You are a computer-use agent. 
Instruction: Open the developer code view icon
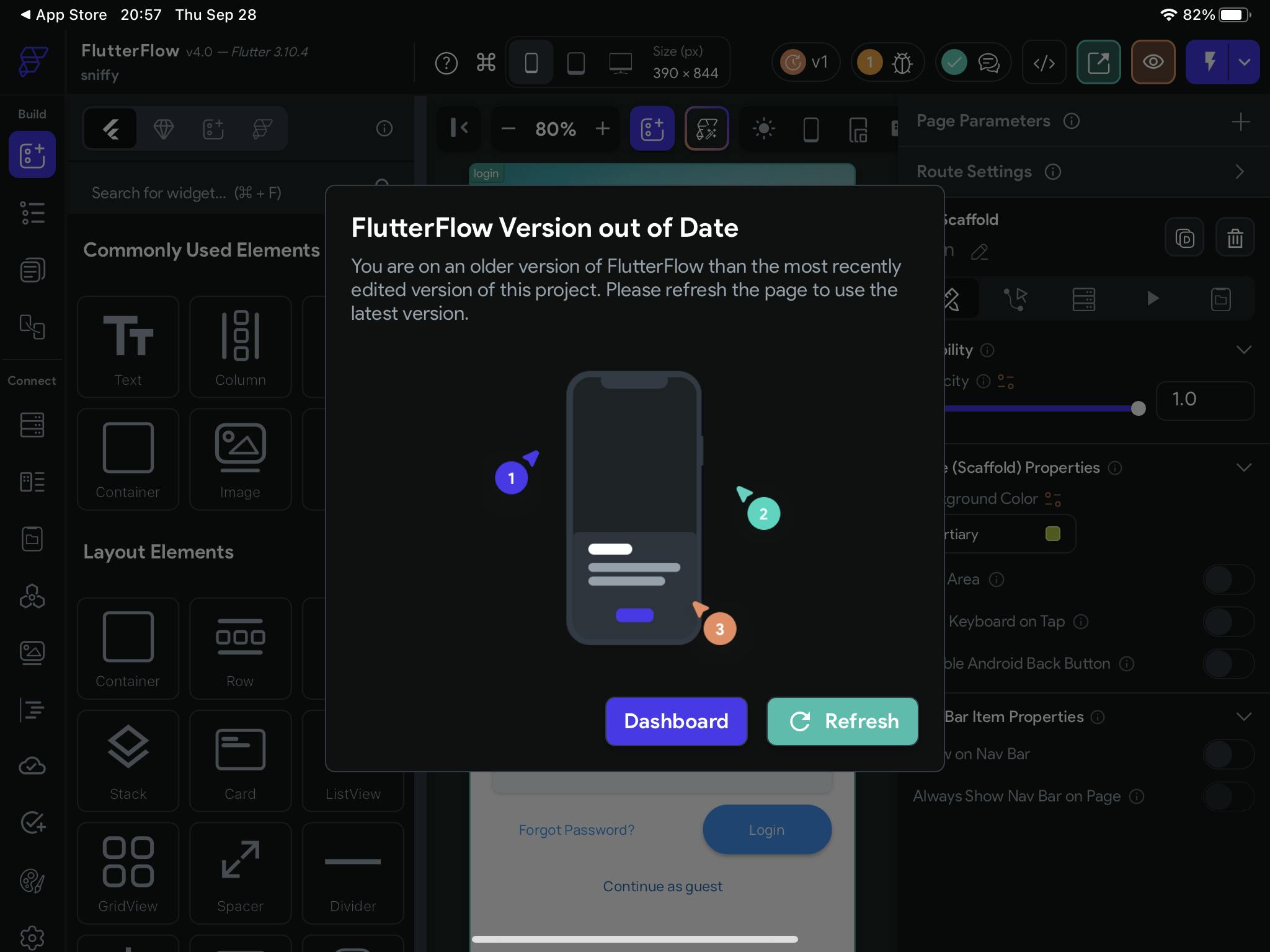coord(1044,62)
